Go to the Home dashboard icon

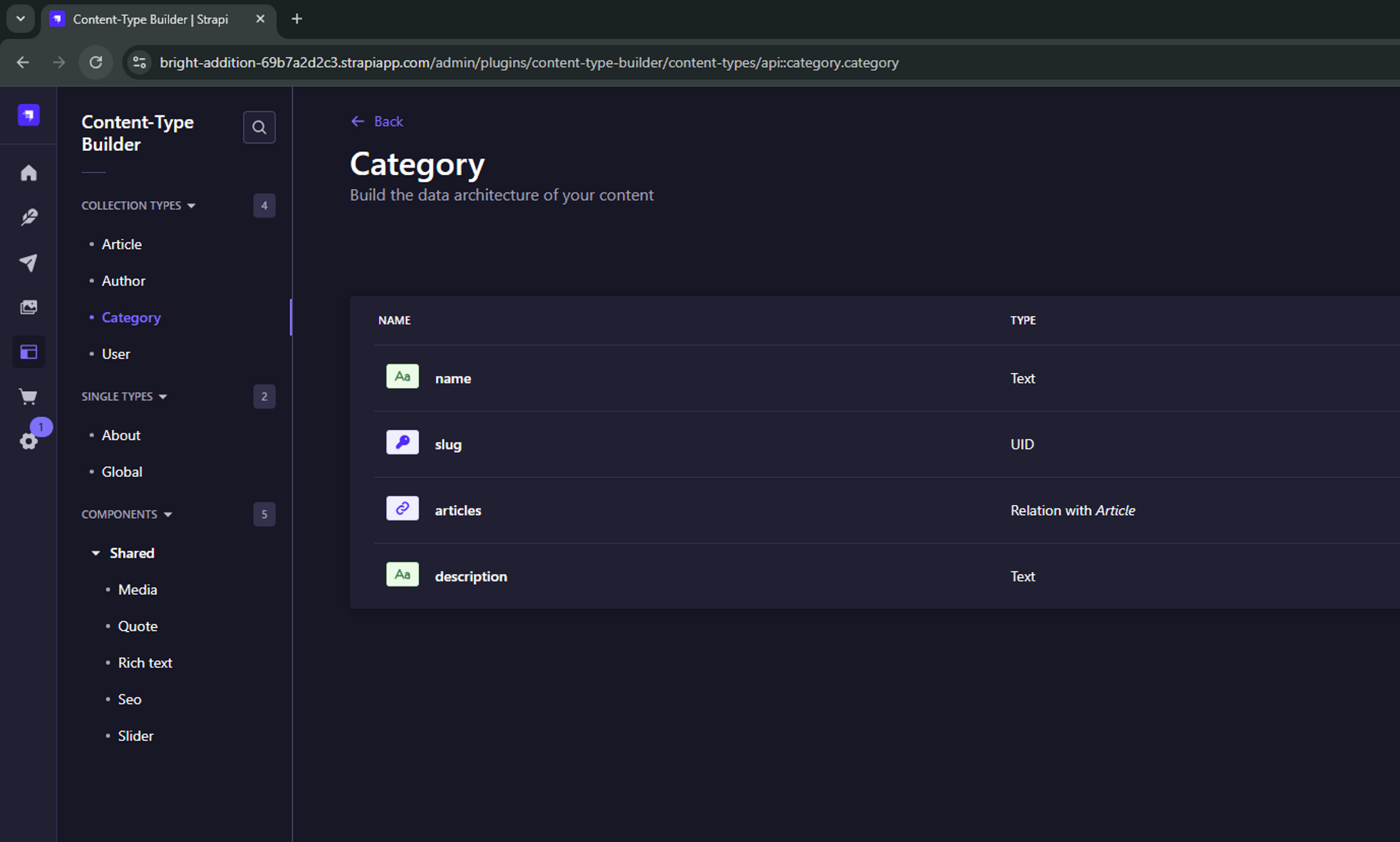point(29,173)
